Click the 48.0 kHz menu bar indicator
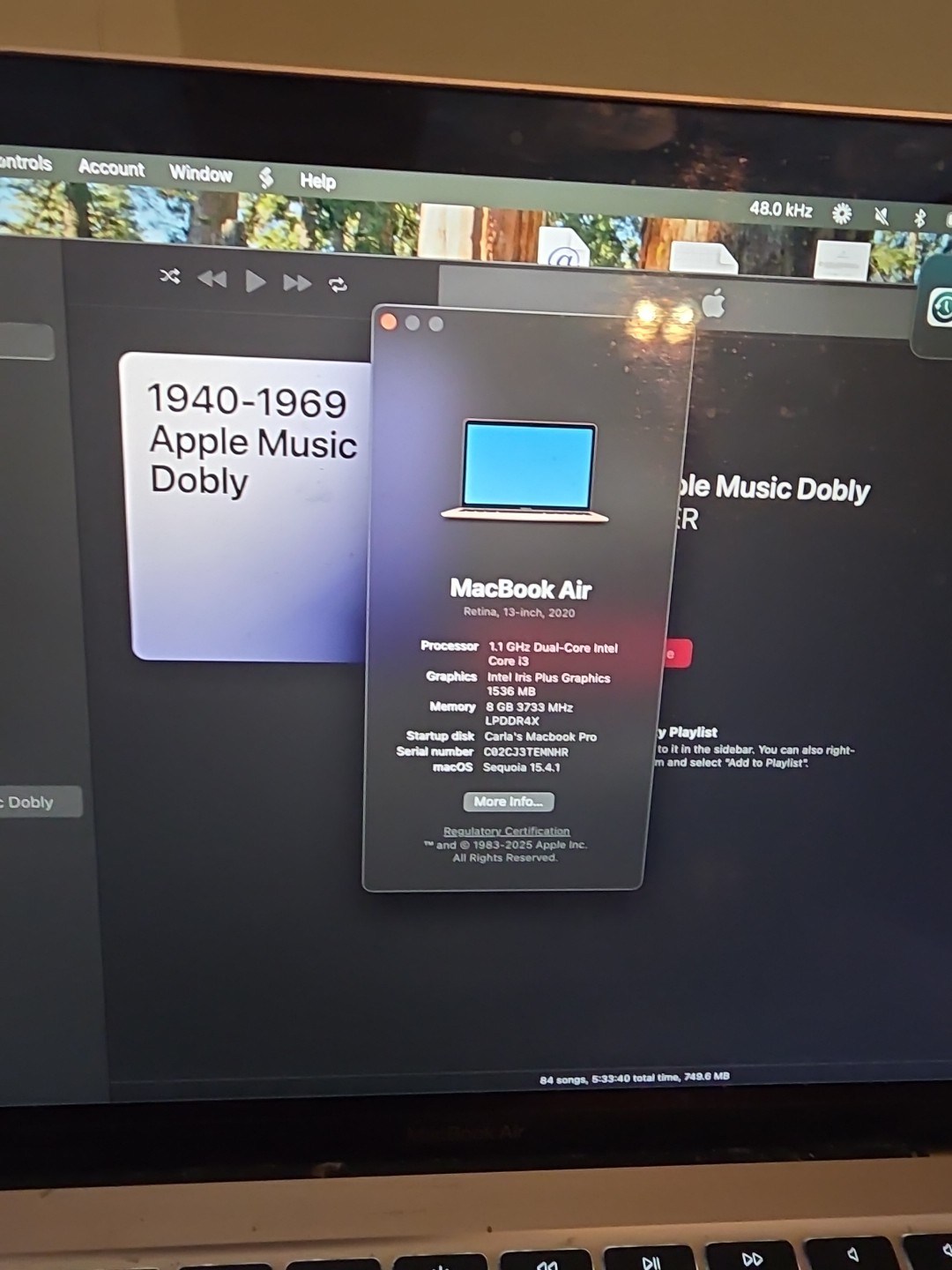 pos(781,210)
